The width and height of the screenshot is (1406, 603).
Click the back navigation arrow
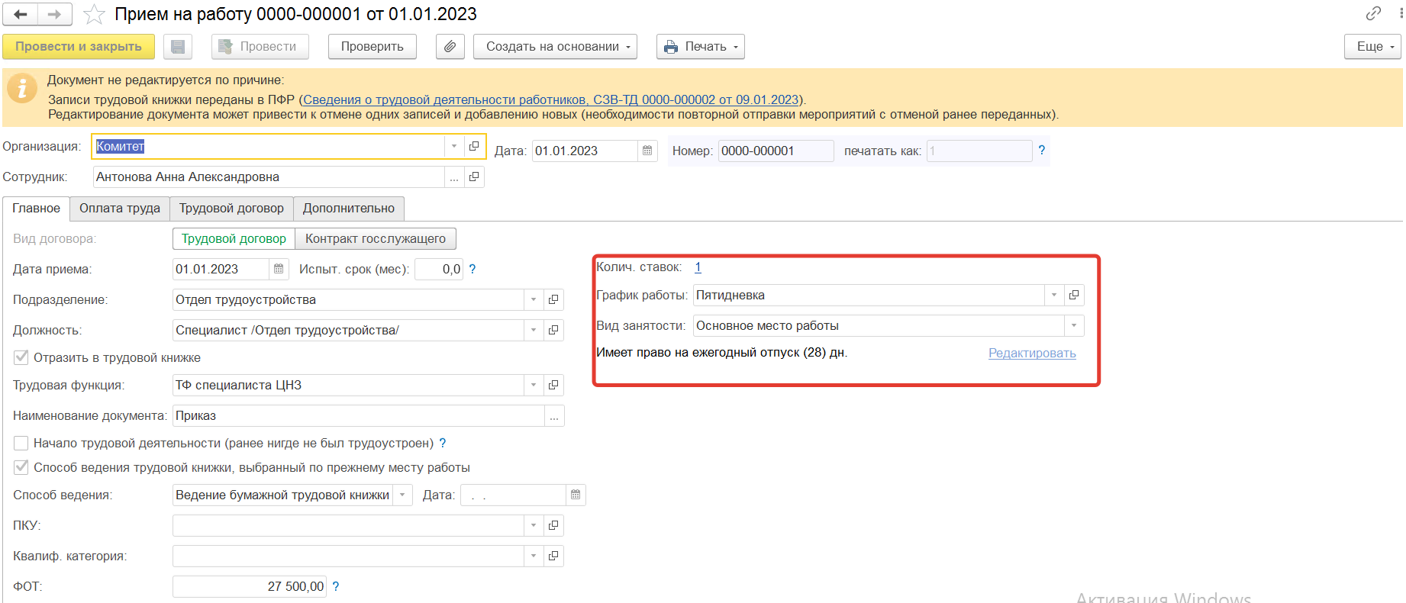pos(20,15)
